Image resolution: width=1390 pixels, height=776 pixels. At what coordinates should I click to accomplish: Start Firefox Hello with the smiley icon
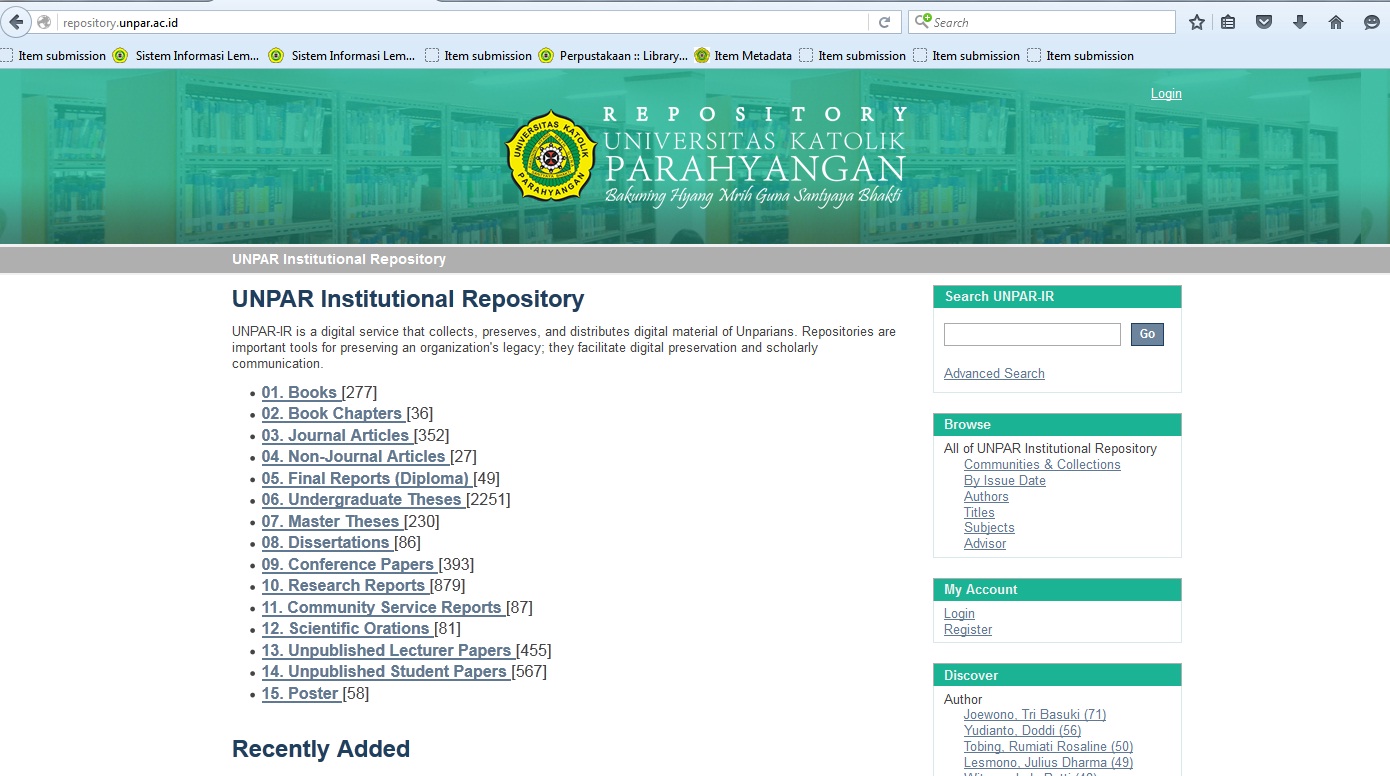point(1370,21)
